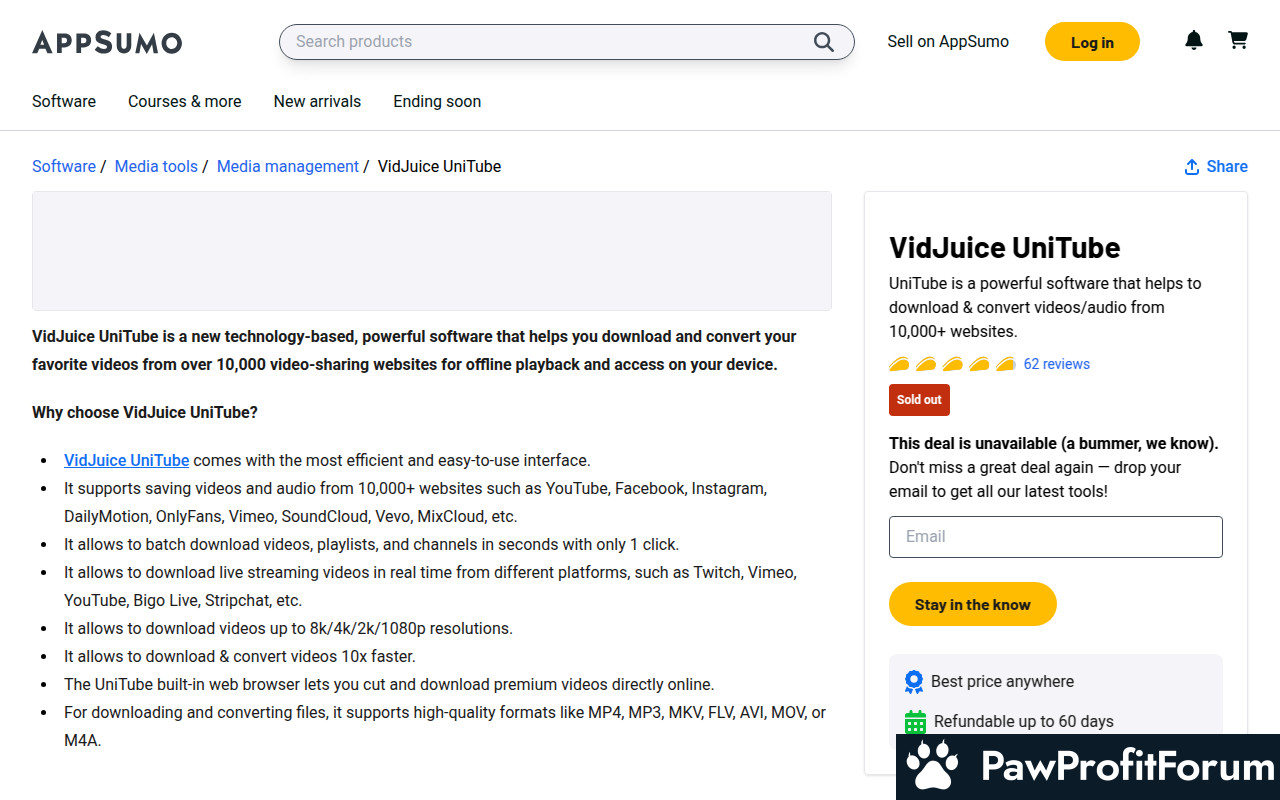
Task: Click Stay in the know button
Action: click(x=972, y=604)
